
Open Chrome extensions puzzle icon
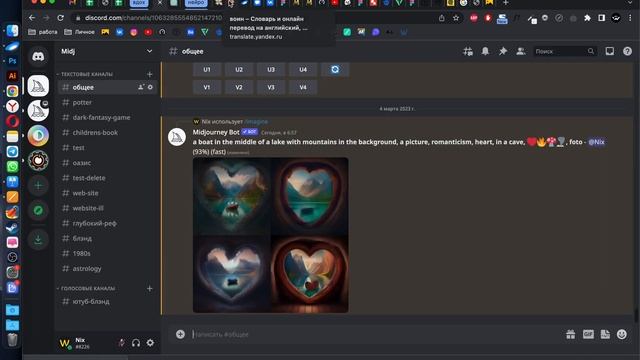(x=587, y=18)
